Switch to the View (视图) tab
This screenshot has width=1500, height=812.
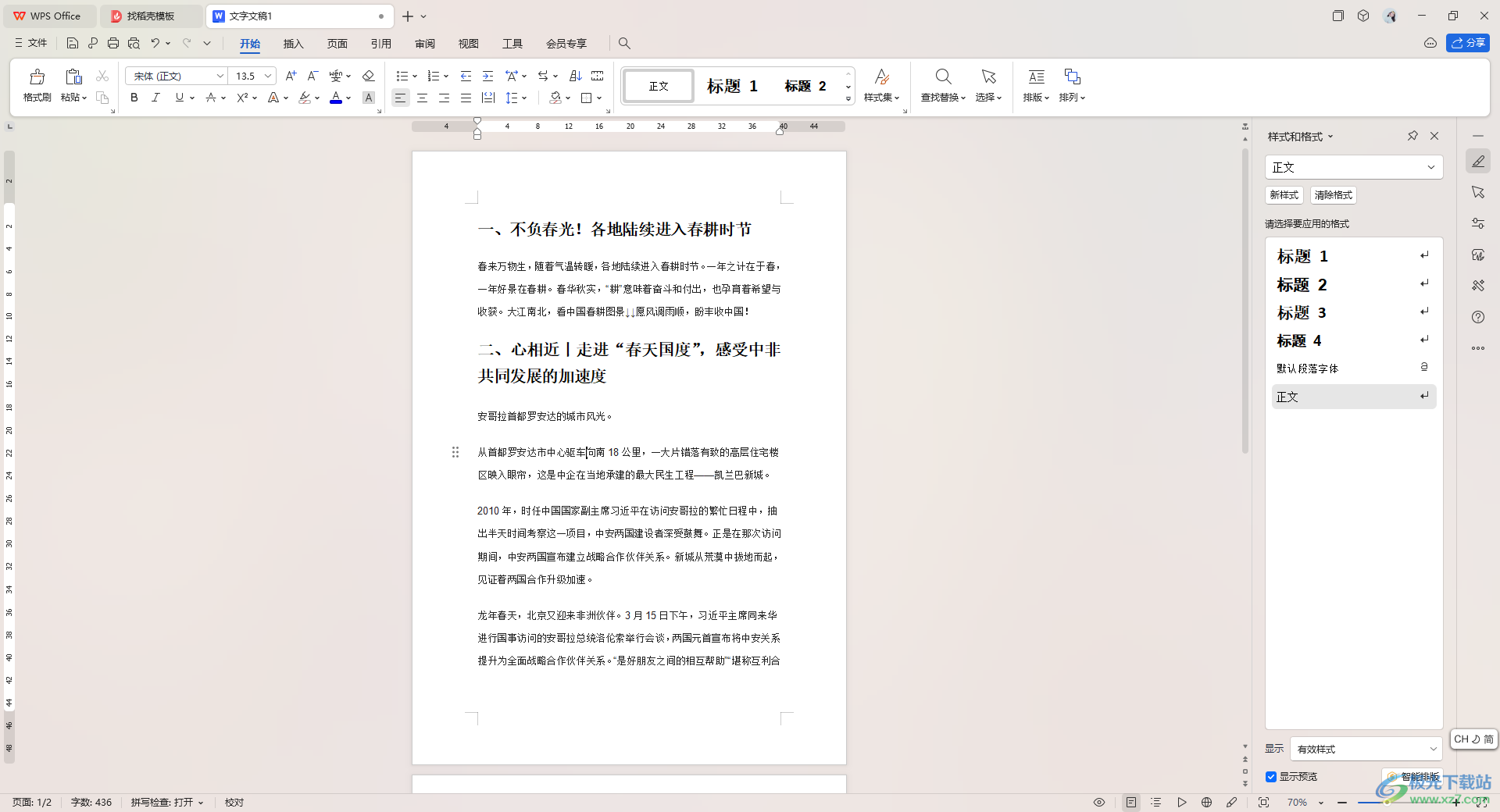click(x=468, y=43)
